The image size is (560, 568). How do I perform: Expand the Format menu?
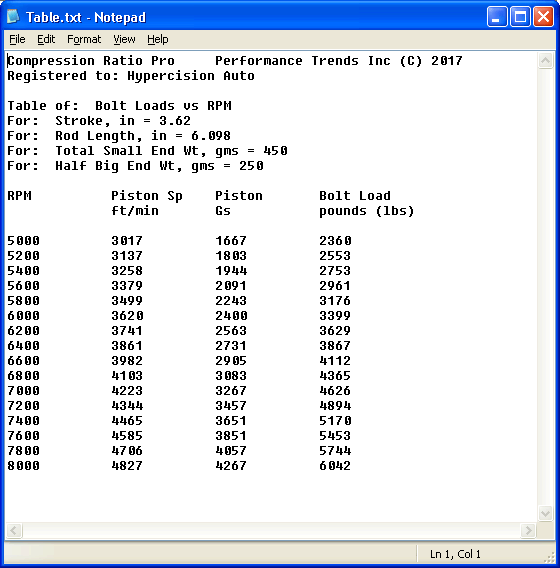coord(84,39)
